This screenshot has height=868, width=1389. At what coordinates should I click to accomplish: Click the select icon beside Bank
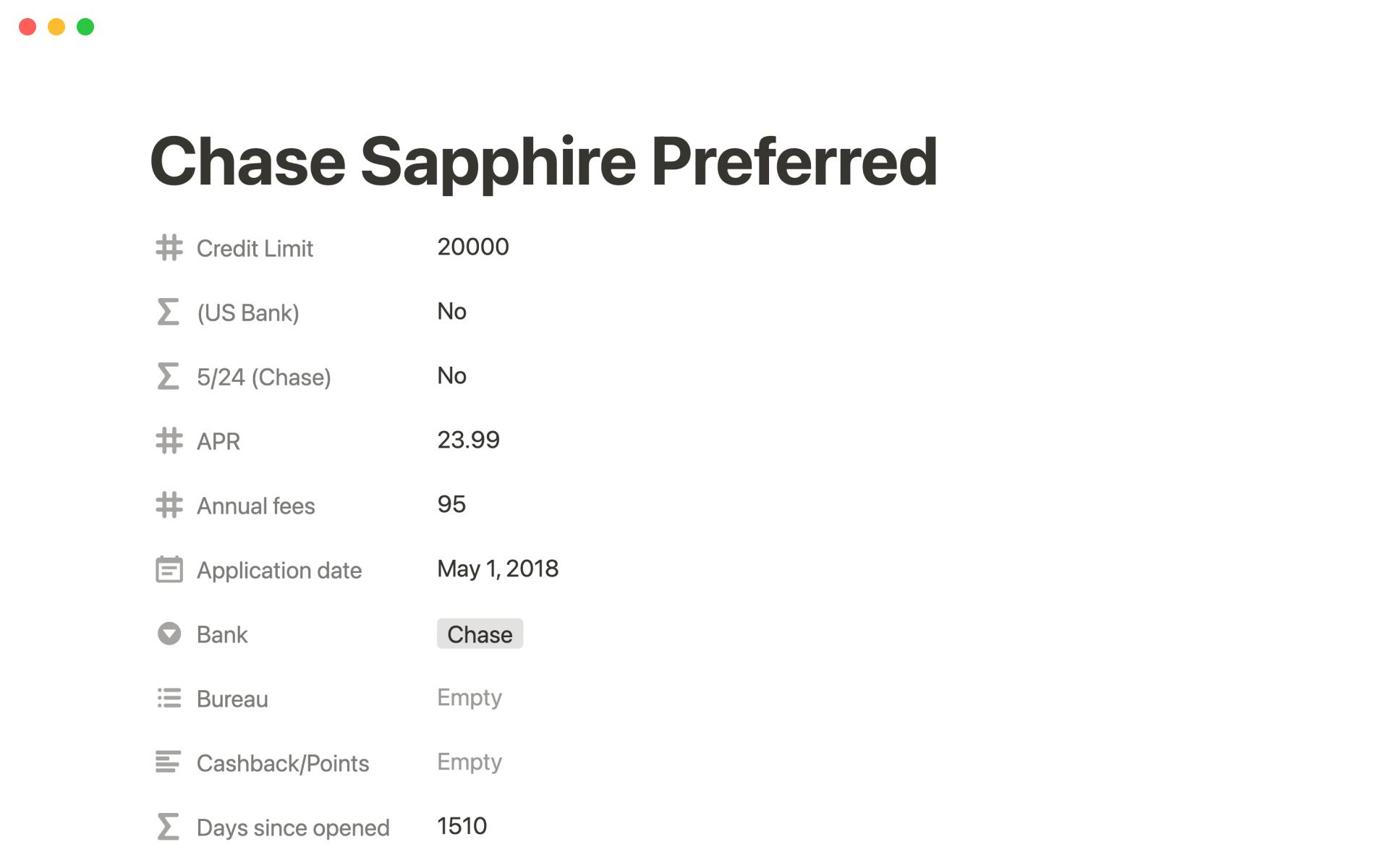pyautogui.click(x=169, y=634)
